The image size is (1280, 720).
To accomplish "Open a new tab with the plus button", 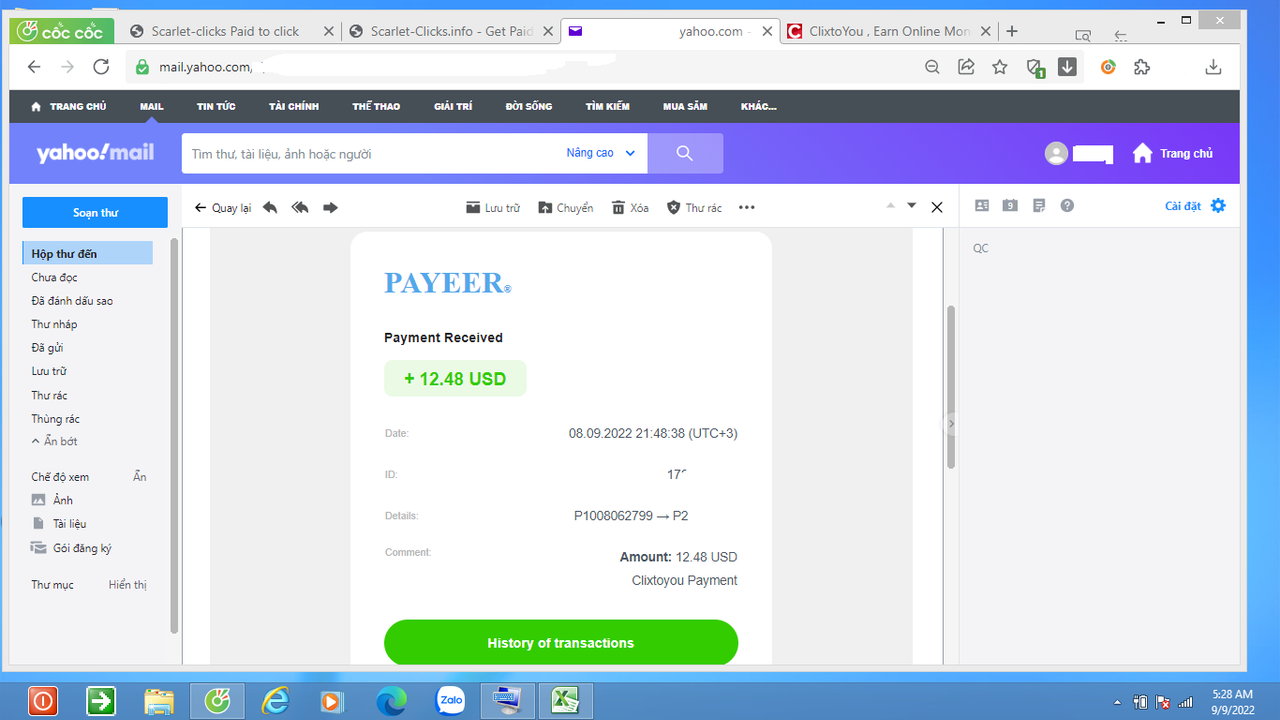I will click(1012, 31).
